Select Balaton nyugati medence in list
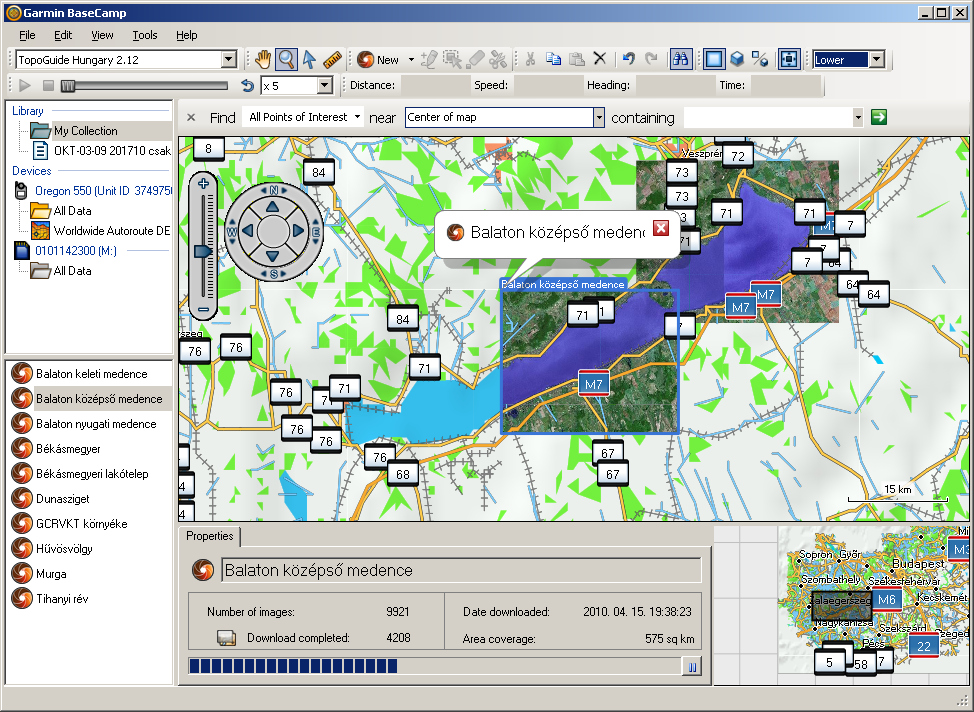 tap(96, 424)
